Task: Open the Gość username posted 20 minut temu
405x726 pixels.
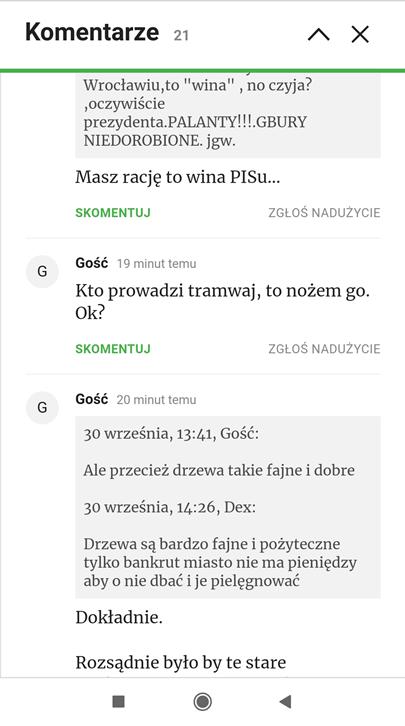Action: [x=92, y=400]
